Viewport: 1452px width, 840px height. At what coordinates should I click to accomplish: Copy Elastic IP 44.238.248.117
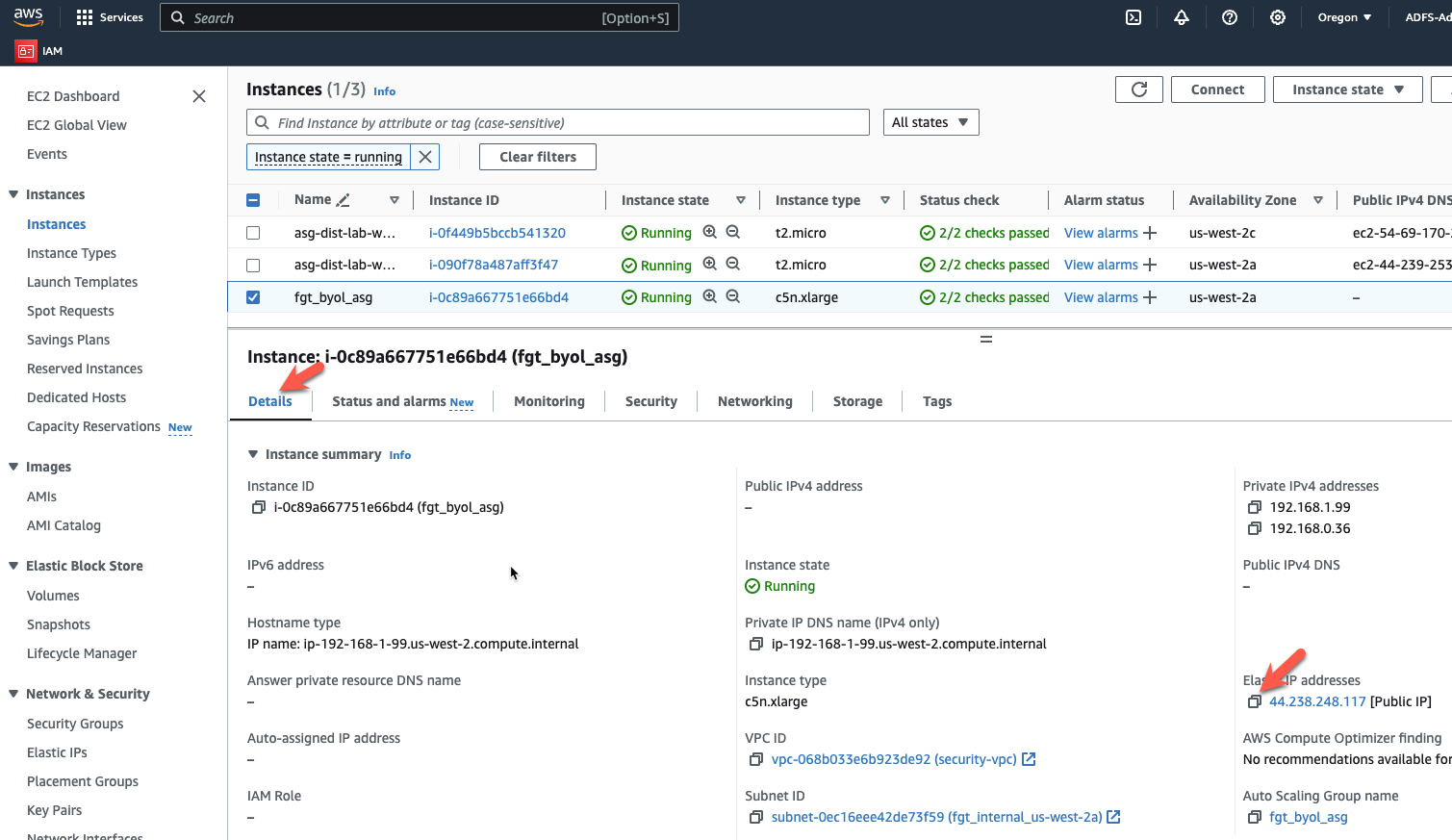(x=1254, y=701)
